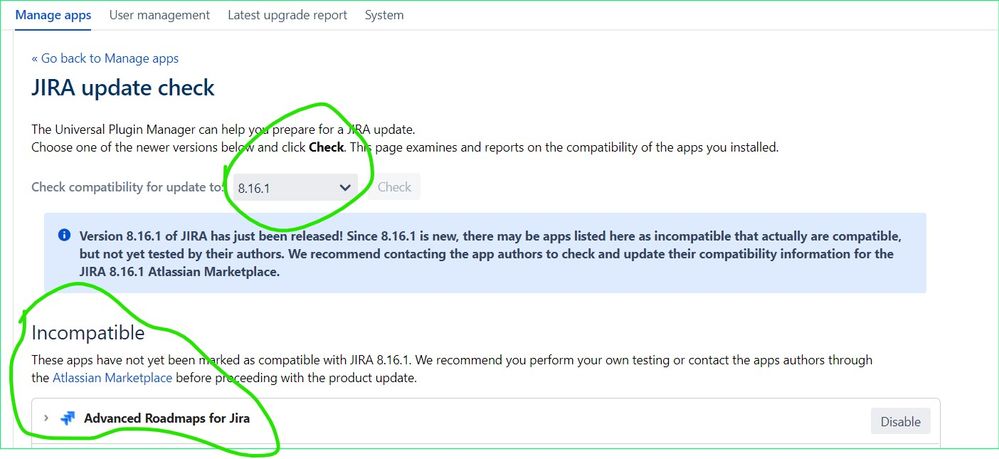This screenshot has height=459, width=999.
Task: Open the Manage apps tab
Action: pyautogui.click(x=53, y=15)
